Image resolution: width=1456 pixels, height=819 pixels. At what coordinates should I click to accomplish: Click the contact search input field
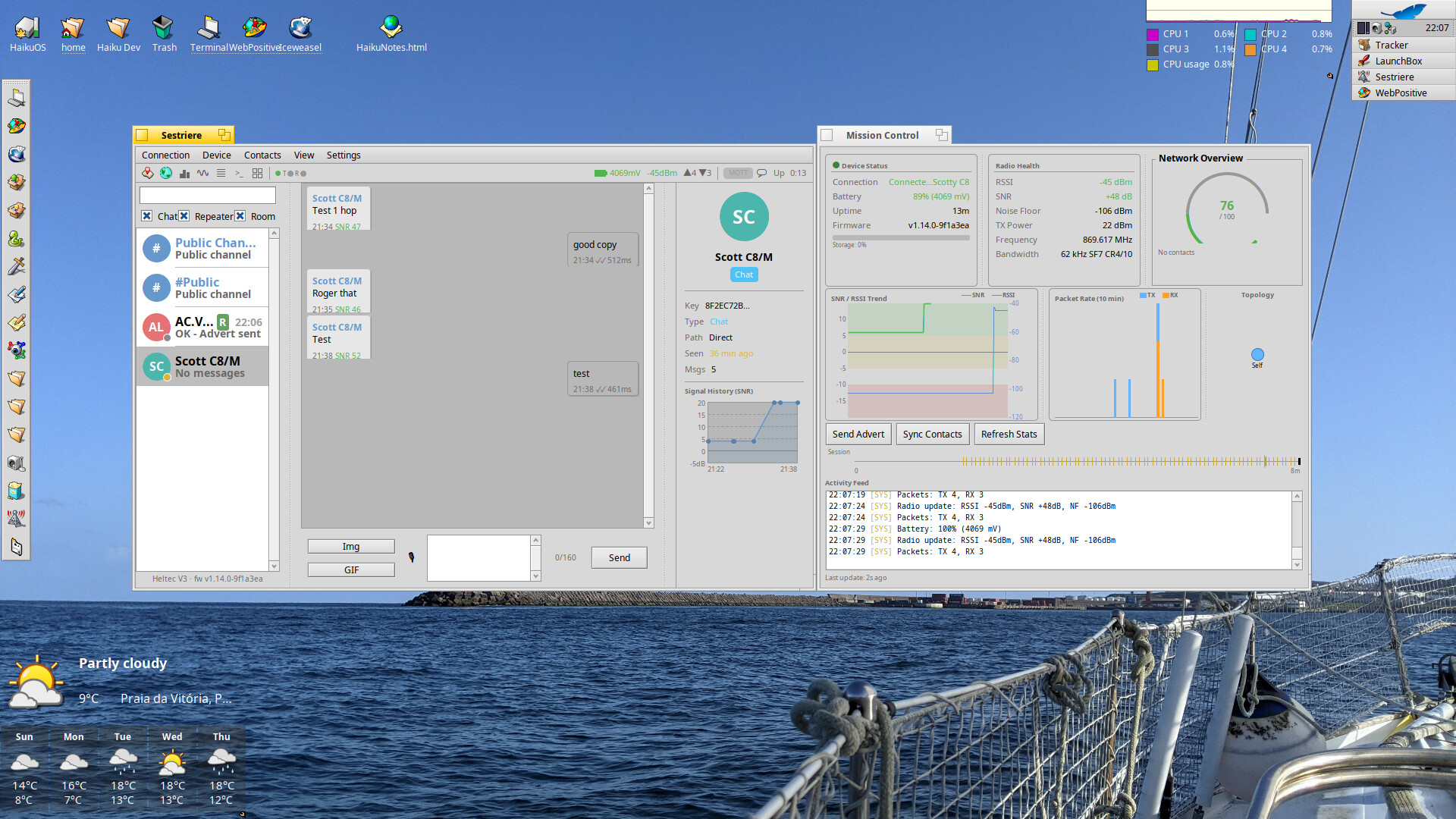pos(207,195)
